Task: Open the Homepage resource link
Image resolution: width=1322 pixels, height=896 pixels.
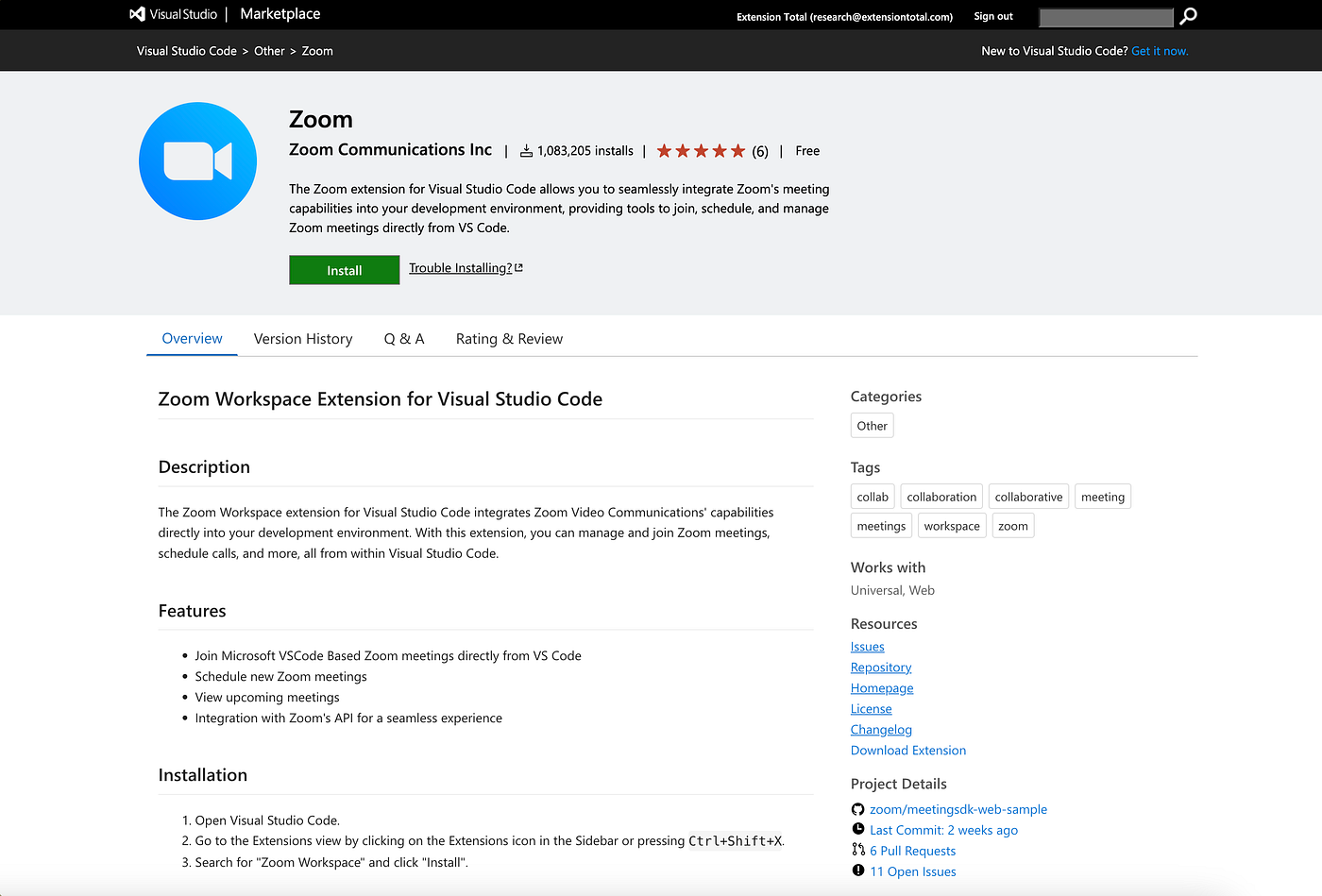Action: click(882, 688)
